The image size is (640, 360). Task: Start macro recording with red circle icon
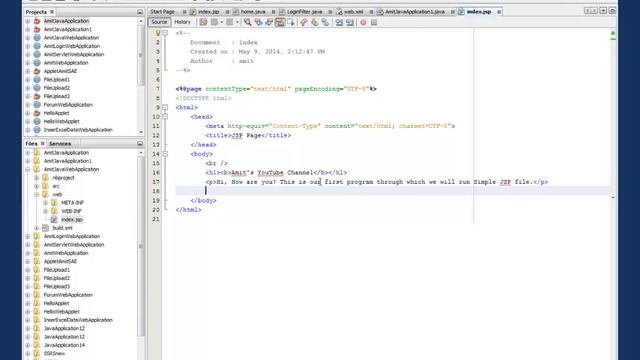(x=363, y=22)
